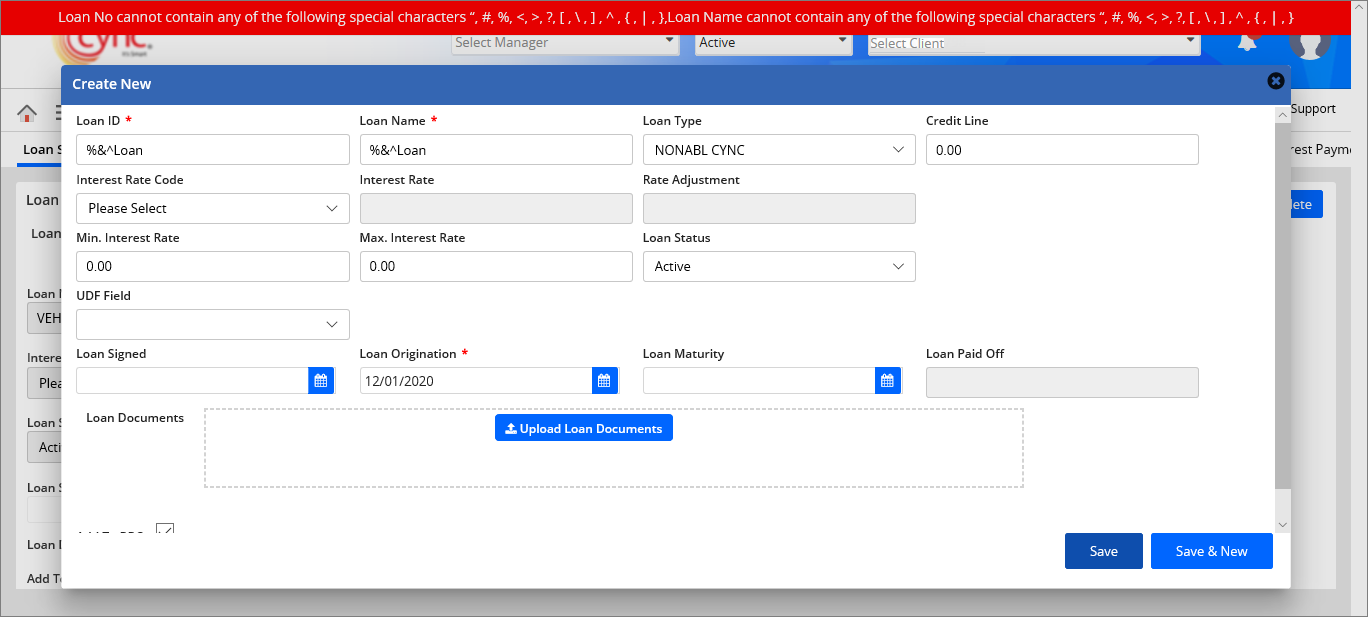The image size is (1368, 617).
Task: Click the Save button
Action: tap(1103, 551)
